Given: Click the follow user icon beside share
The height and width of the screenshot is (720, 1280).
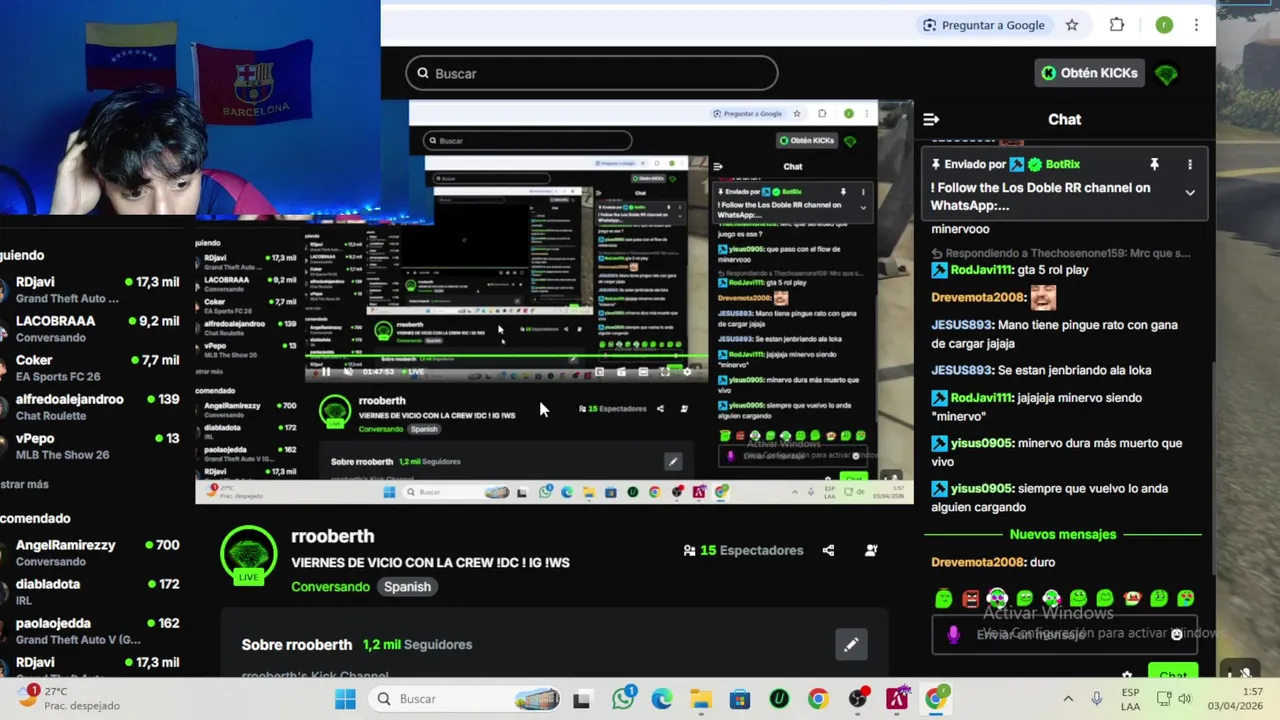Looking at the screenshot, I should coord(871,550).
